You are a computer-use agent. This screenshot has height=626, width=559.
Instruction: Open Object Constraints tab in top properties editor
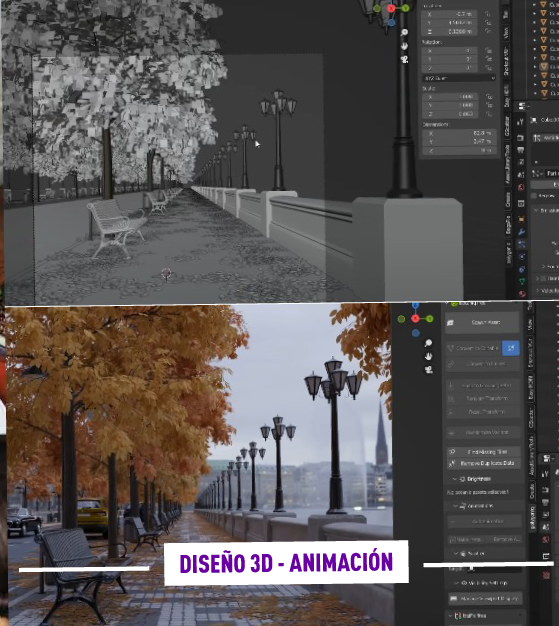click(x=521, y=269)
